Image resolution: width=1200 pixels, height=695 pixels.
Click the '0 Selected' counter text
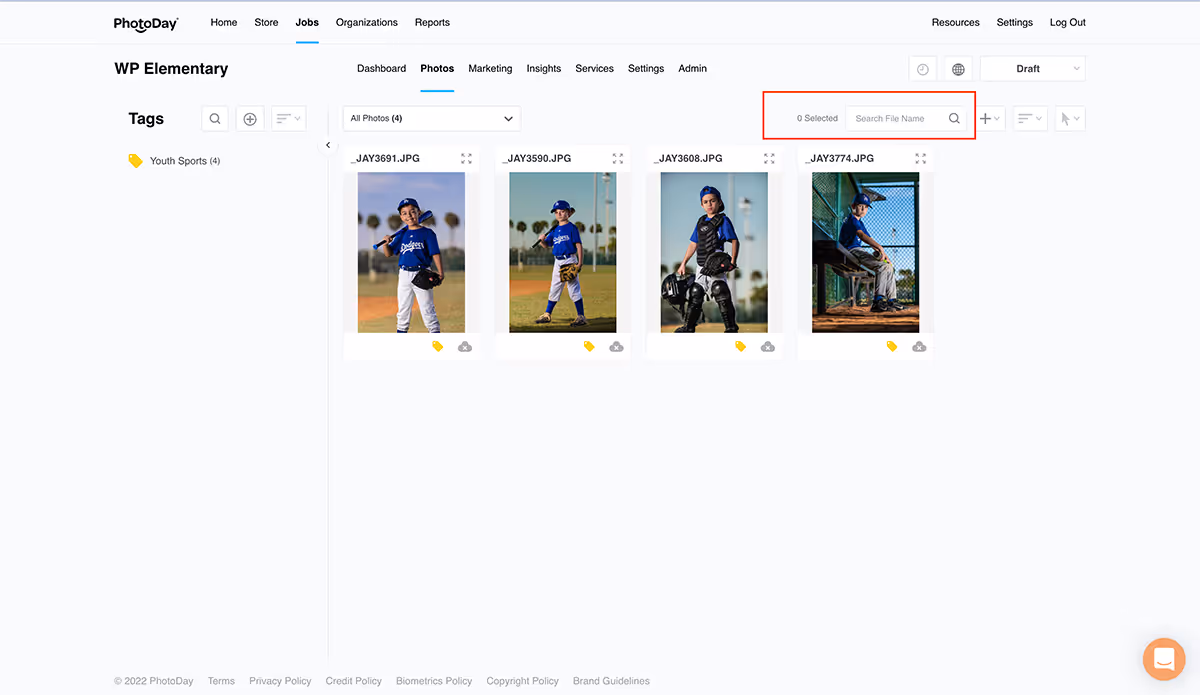817,118
